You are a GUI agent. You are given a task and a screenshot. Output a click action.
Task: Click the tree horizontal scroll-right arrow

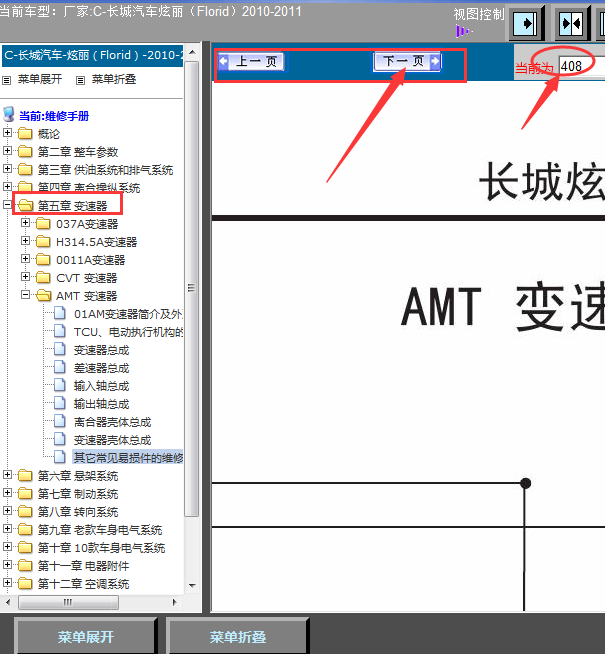[174, 602]
